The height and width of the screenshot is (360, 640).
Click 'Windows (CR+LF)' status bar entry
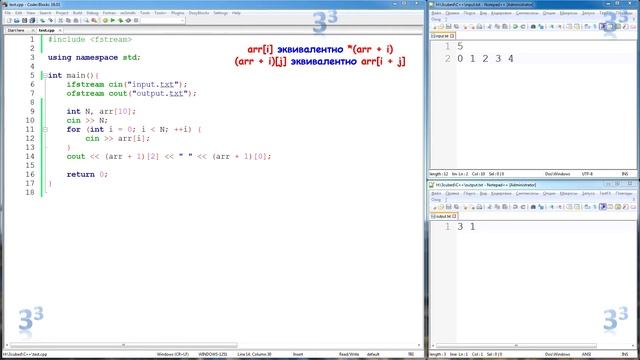[x=173, y=354]
